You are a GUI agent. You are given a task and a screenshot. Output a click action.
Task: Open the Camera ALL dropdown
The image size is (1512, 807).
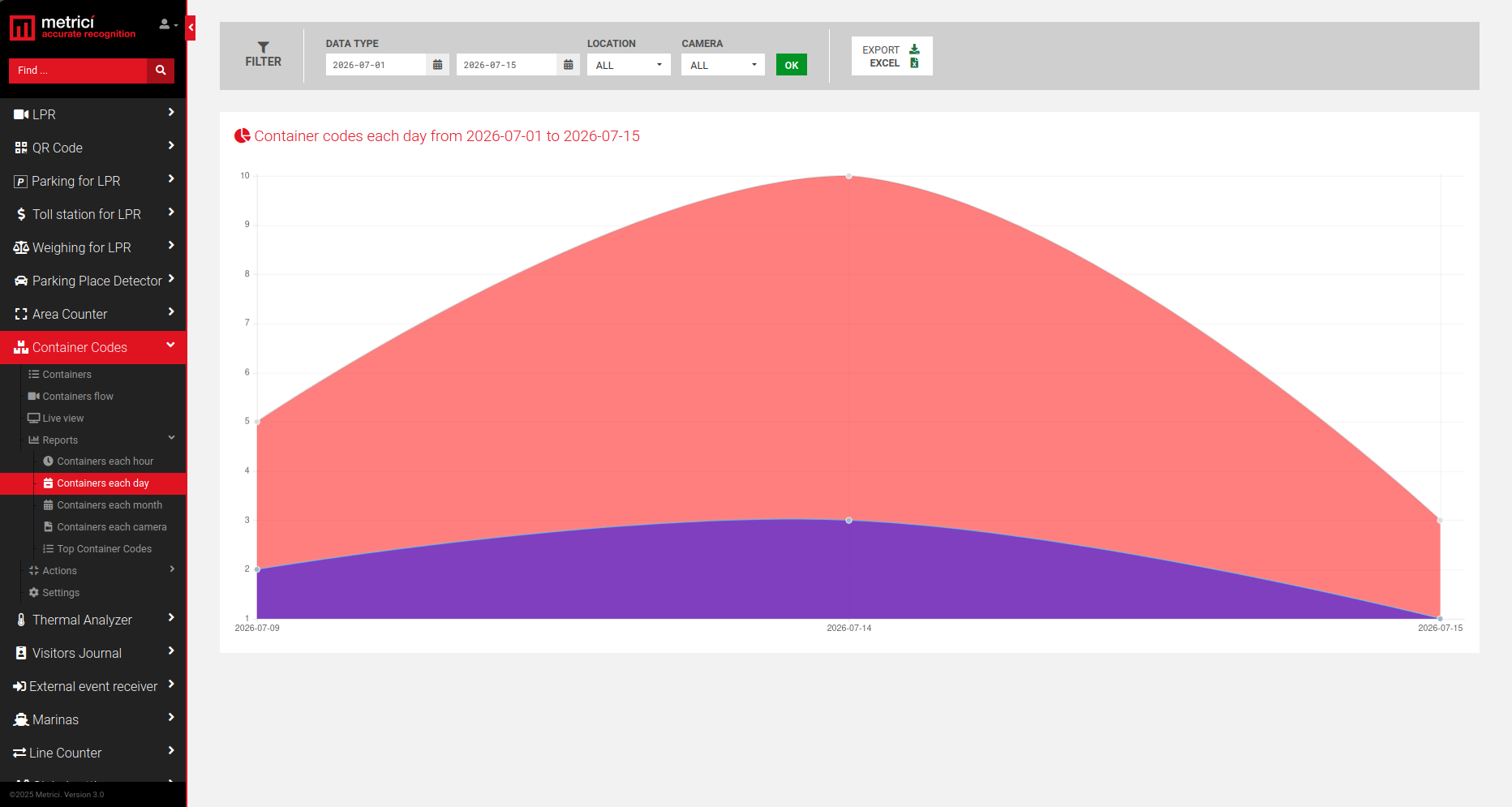(x=723, y=65)
